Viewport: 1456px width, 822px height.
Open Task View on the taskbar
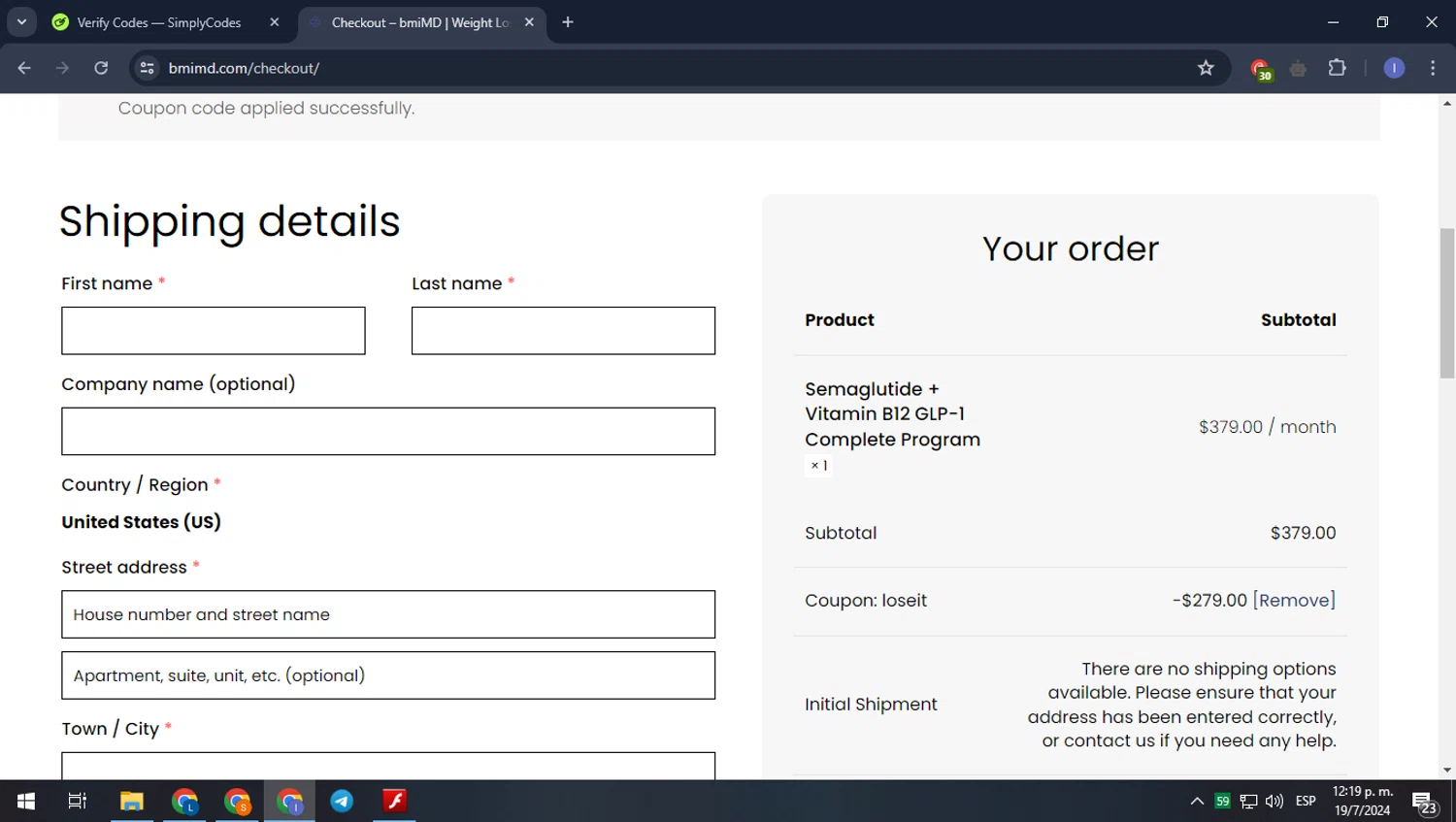point(77,801)
